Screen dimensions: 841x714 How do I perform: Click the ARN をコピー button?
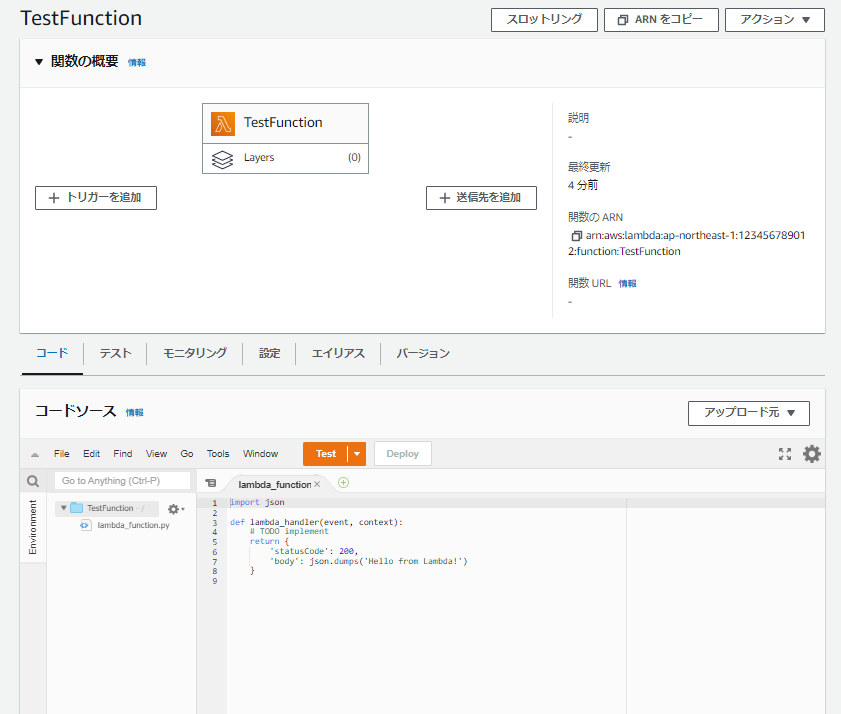click(661, 20)
